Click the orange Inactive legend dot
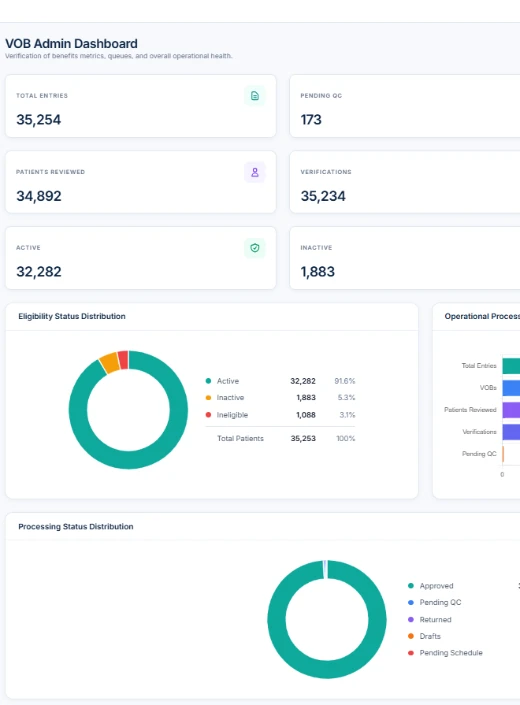The image size is (520, 705). (x=208, y=397)
